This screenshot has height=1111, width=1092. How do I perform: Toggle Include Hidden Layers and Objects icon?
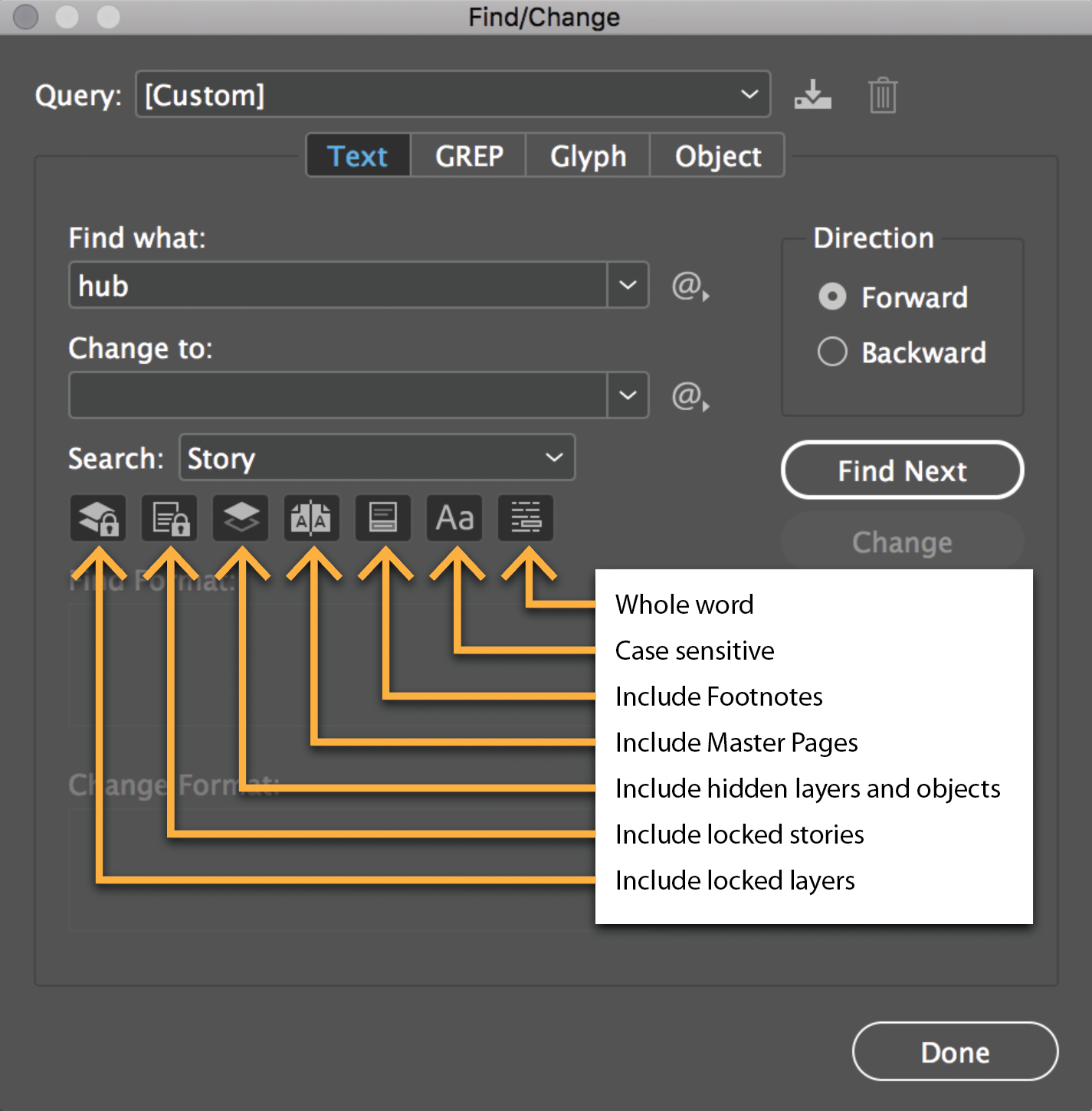[x=241, y=519]
